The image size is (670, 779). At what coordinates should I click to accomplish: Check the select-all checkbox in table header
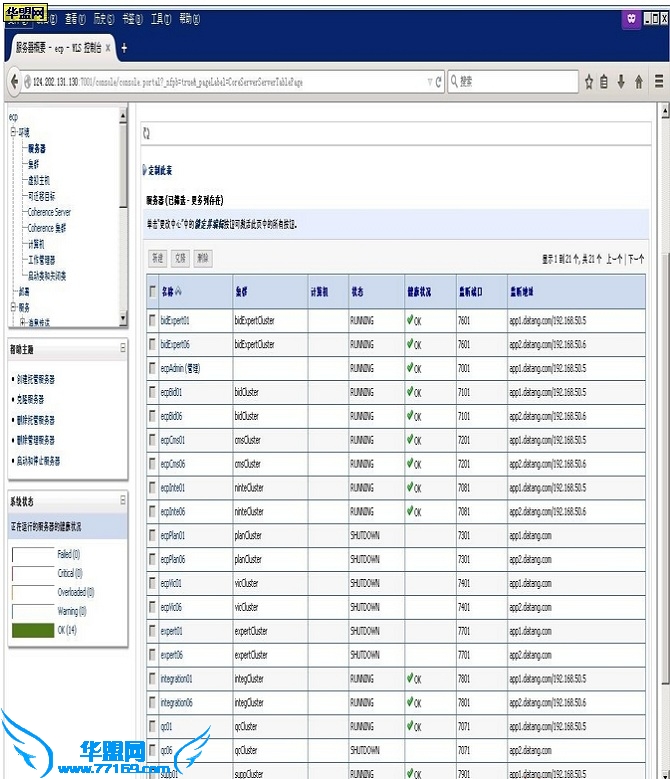coord(153,292)
